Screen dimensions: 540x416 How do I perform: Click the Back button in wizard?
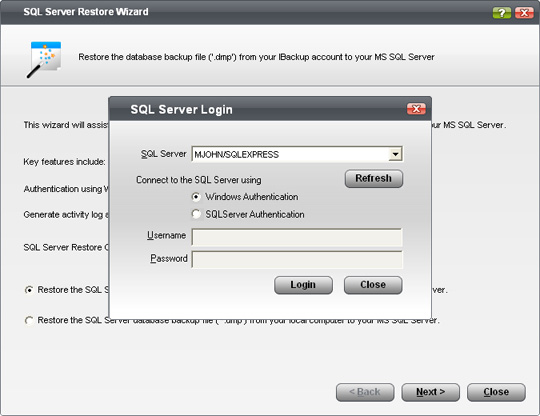click(x=365, y=392)
